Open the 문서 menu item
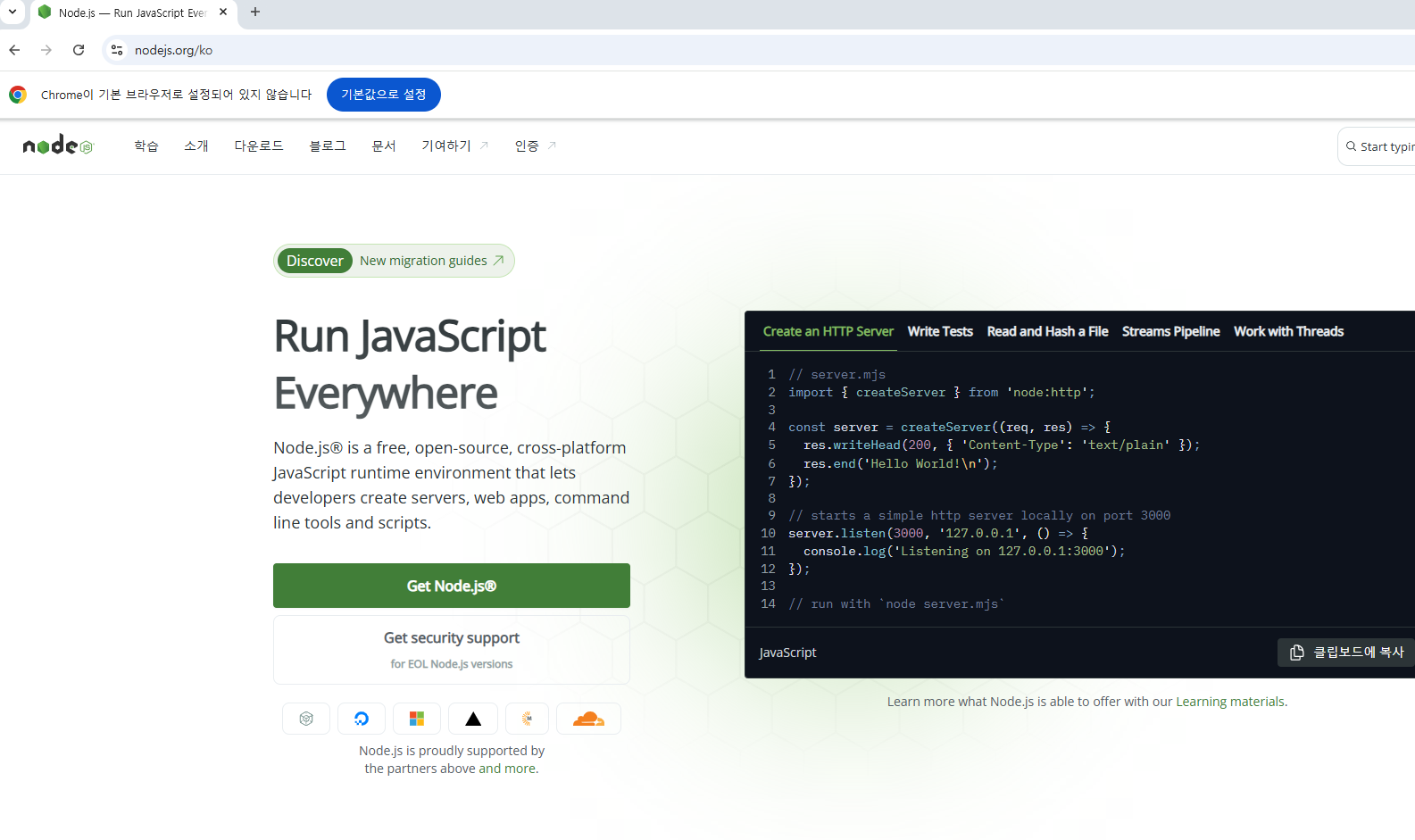 (384, 146)
